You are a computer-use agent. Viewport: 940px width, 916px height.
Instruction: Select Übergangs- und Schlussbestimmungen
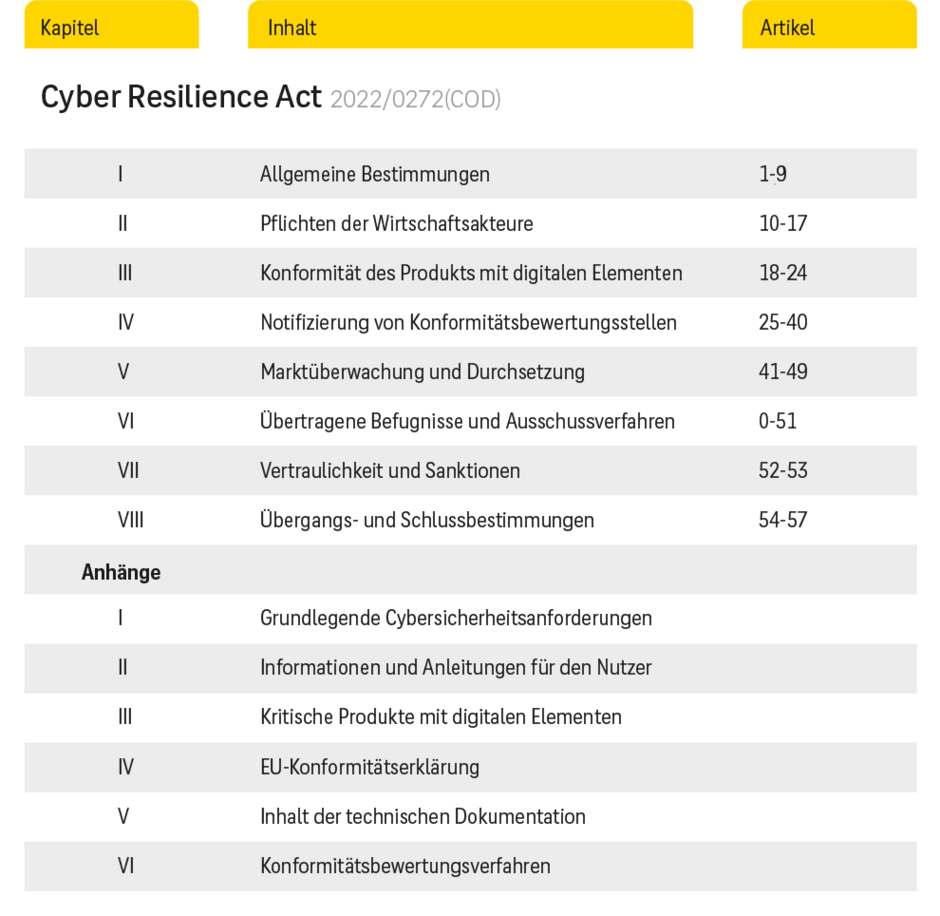point(427,520)
